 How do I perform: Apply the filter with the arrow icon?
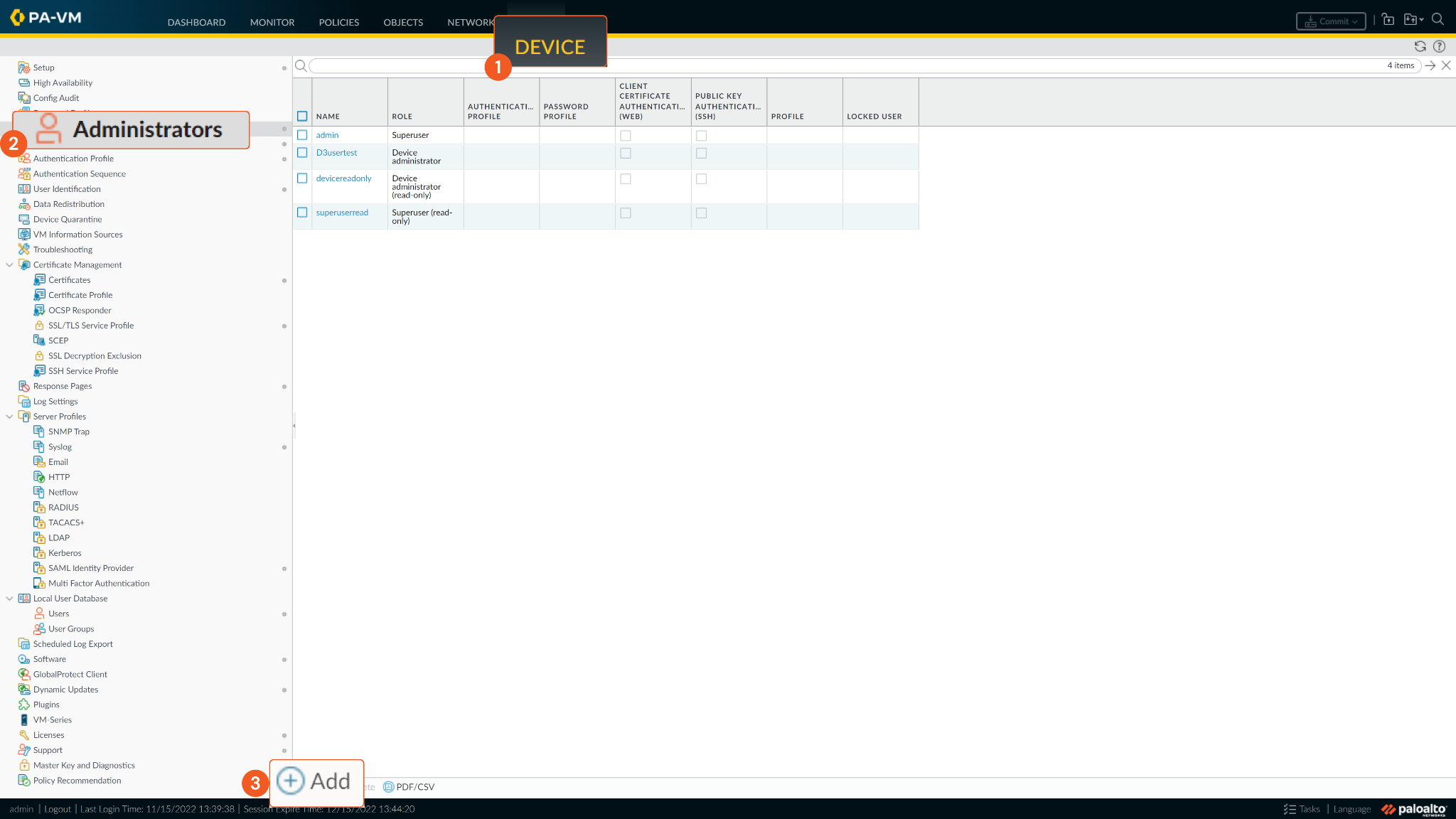pos(1430,65)
